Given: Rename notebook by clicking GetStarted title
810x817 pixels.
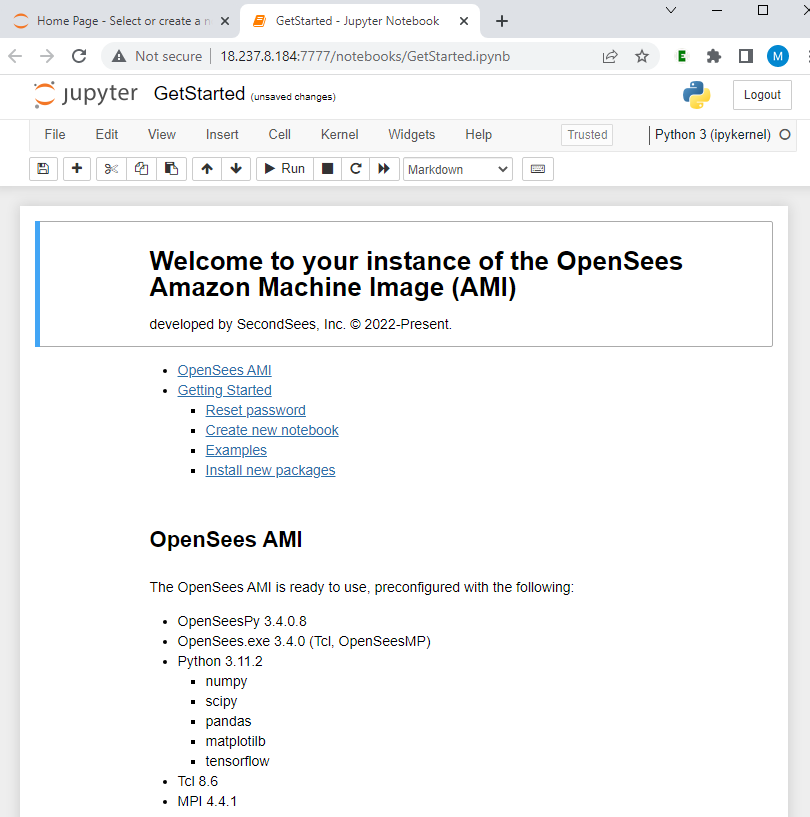Looking at the screenshot, I should 199,94.
